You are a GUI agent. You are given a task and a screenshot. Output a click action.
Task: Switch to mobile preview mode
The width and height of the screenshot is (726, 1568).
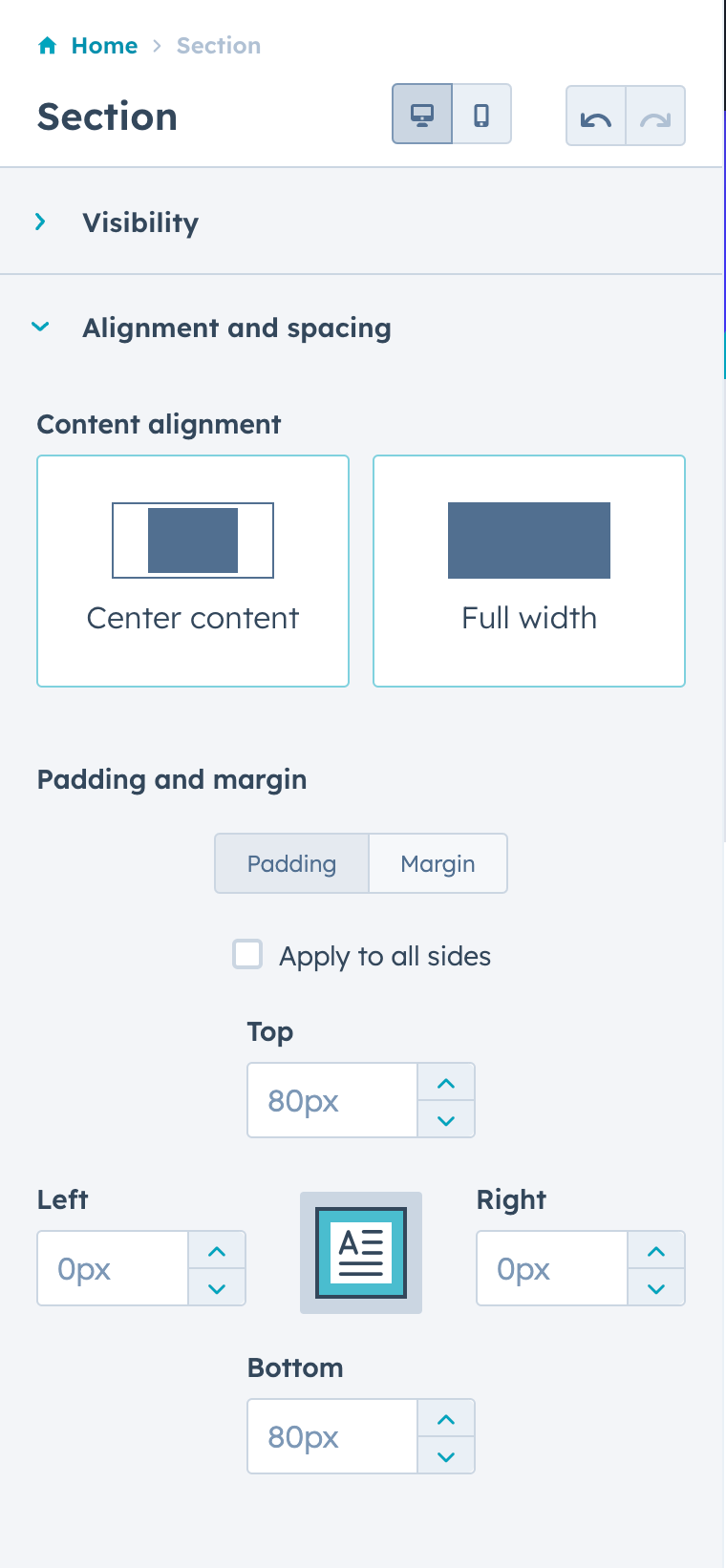[482, 114]
